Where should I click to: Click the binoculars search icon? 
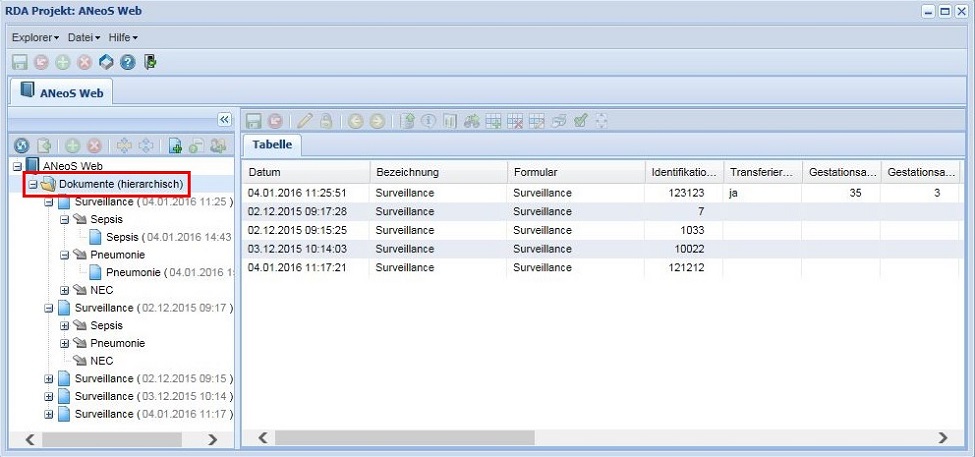(x=472, y=121)
